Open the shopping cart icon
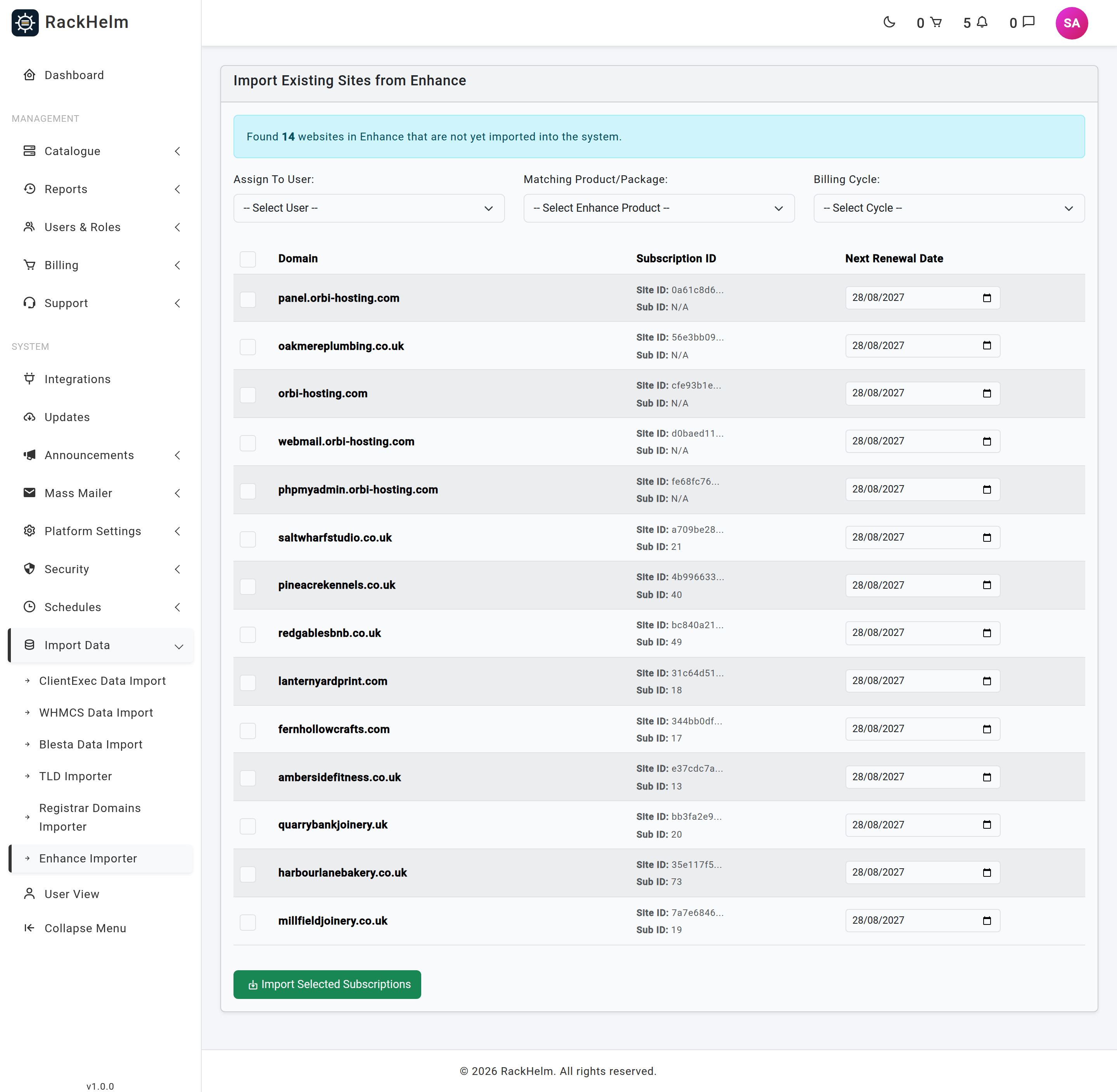 936,22
